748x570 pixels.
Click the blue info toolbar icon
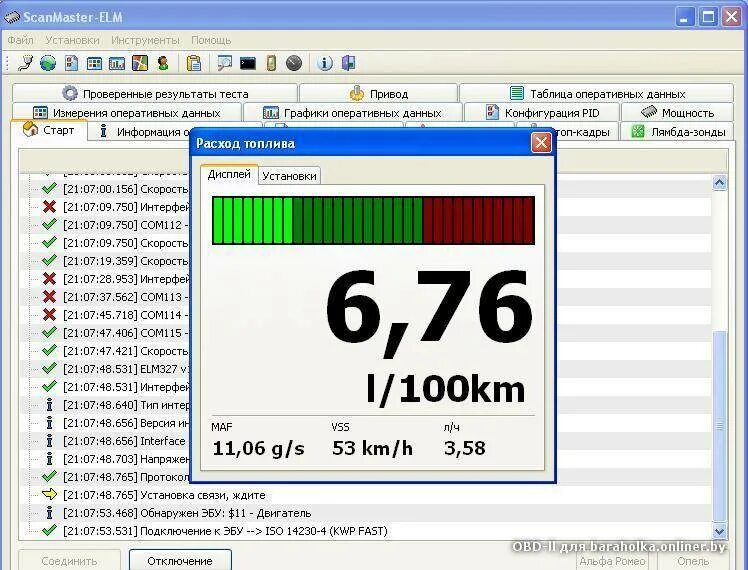click(x=324, y=63)
